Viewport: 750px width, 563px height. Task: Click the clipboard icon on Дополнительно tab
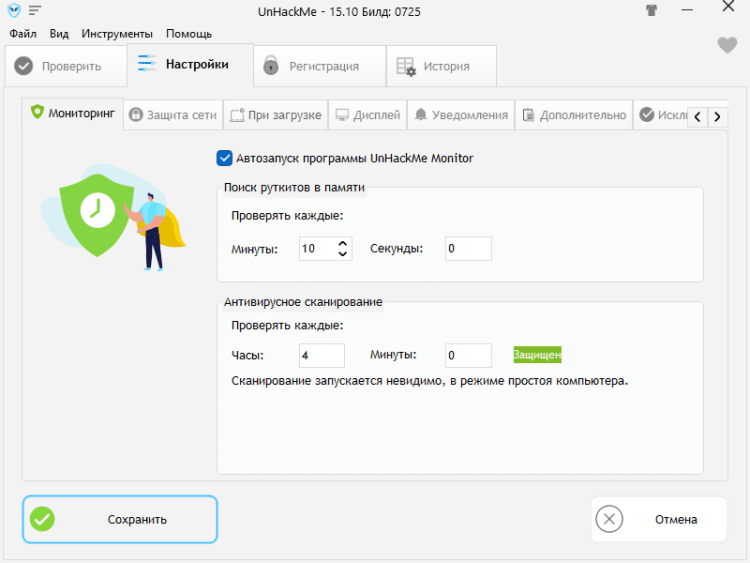coord(528,115)
